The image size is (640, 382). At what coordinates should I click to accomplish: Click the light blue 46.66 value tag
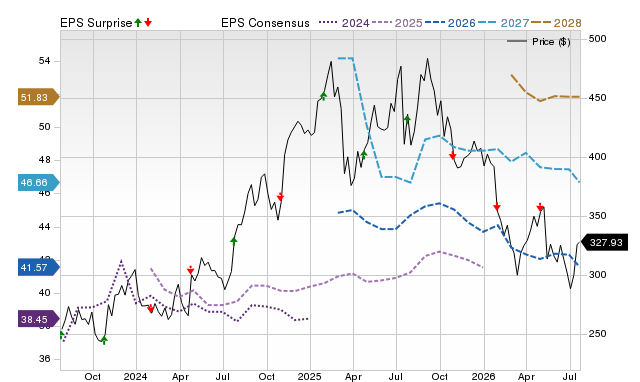38,182
